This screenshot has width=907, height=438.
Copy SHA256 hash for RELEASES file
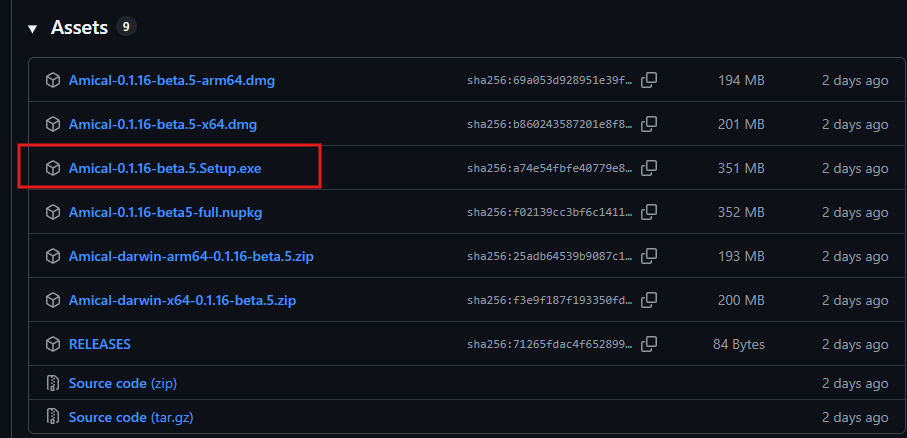click(x=649, y=344)
